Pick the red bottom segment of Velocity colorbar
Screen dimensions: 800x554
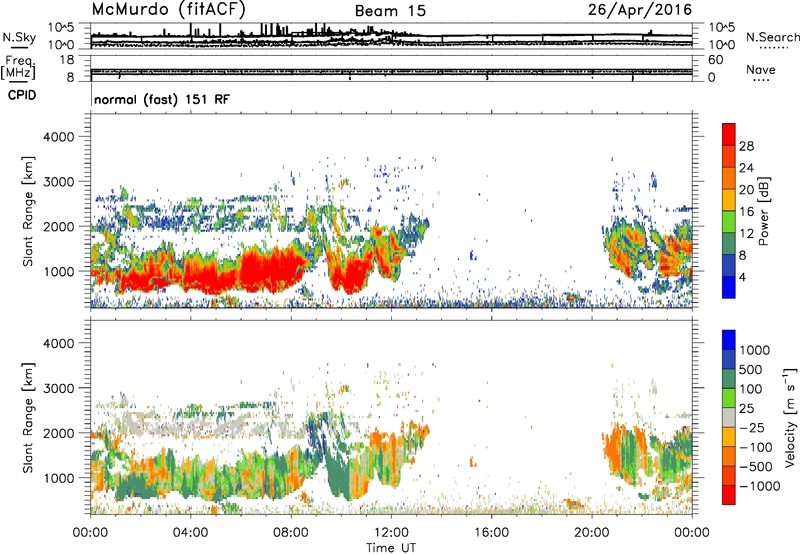[729, 495]
